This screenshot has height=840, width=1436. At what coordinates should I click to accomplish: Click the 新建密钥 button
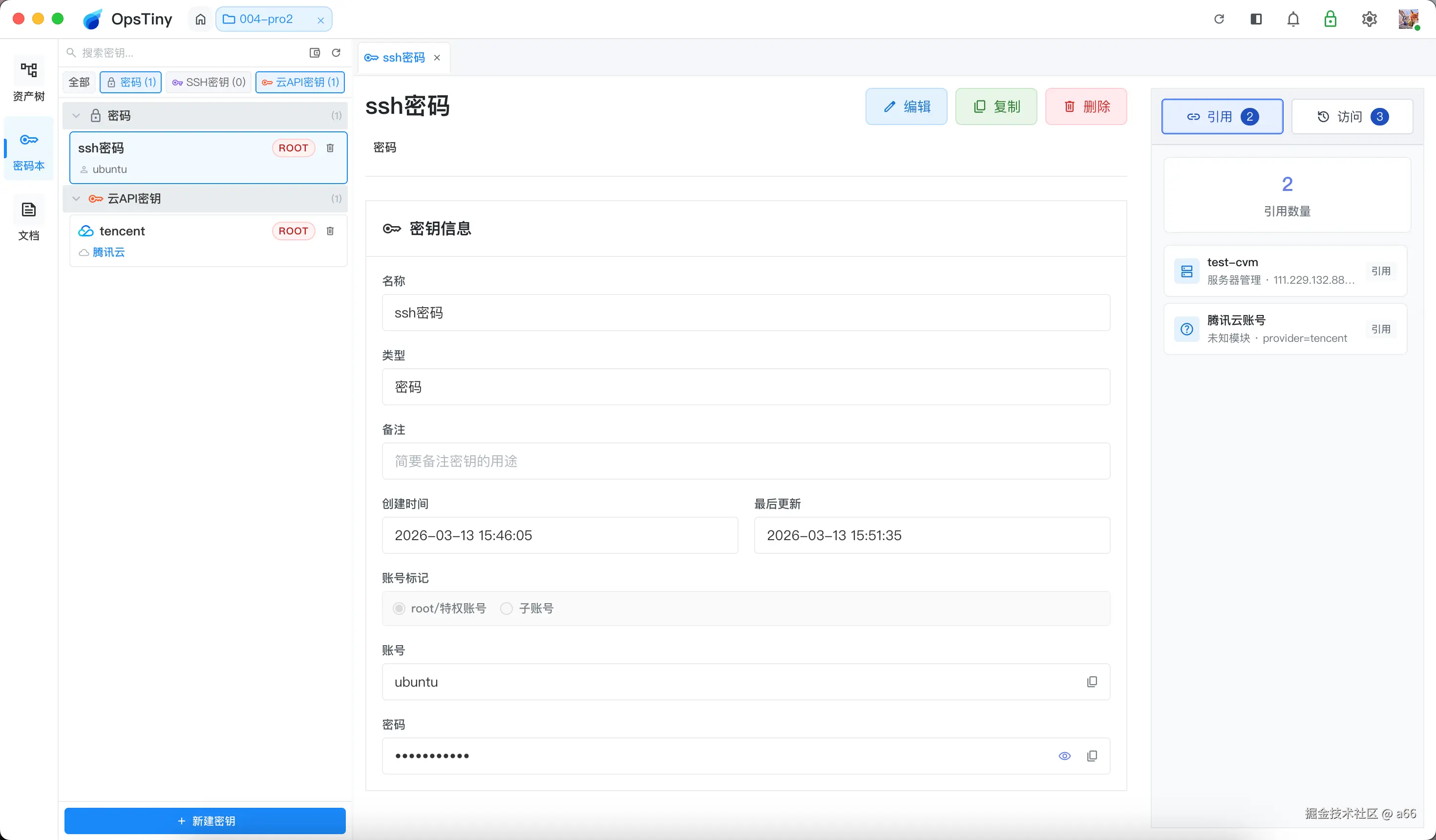[205, 820]
